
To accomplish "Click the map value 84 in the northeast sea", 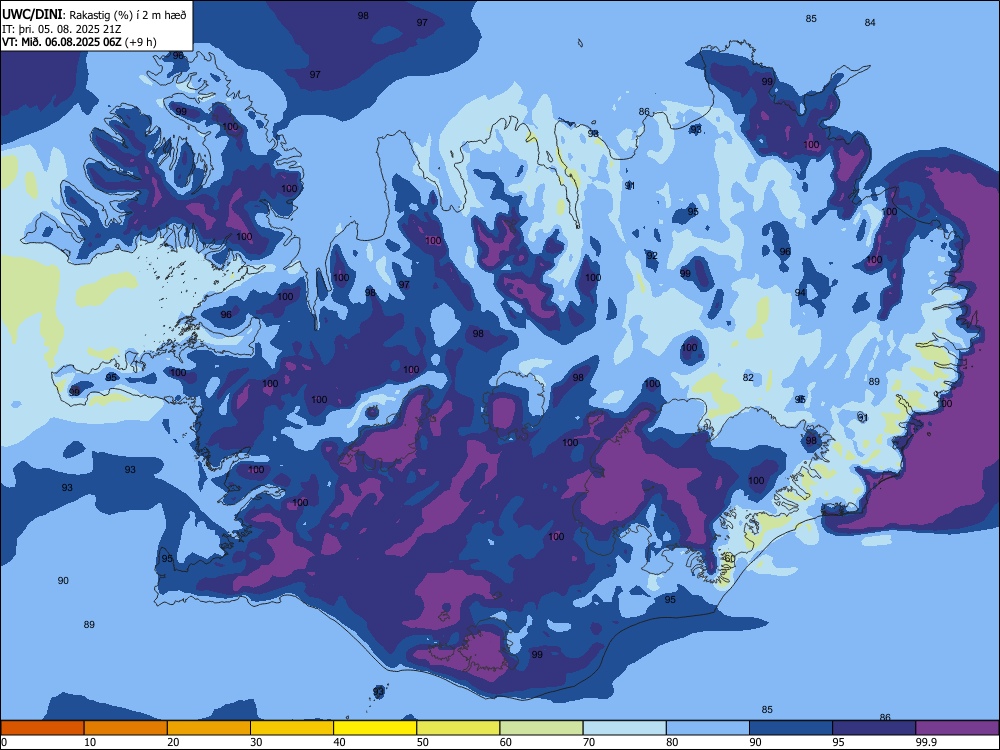I will point(870,22).
